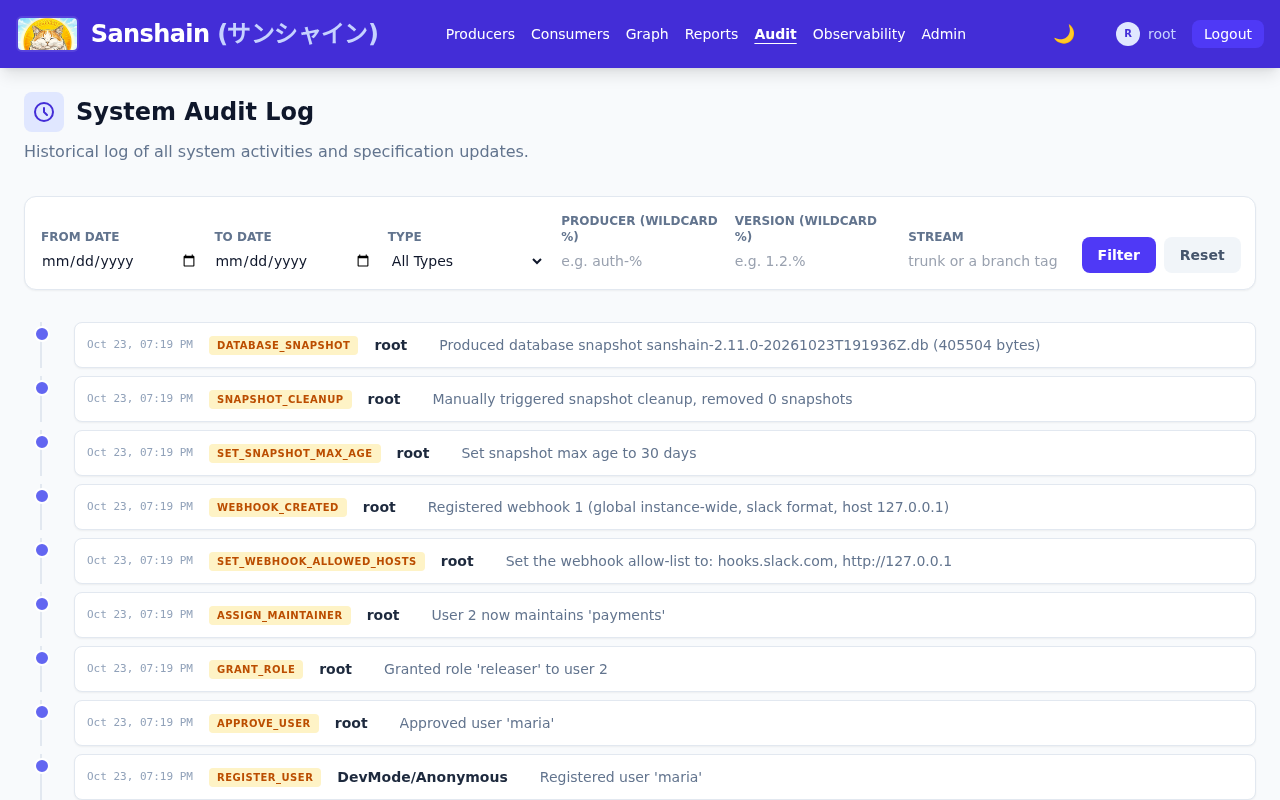Click the Sanshain cat logo icon
The height and width of the screenshot is (800, 1280).
(47, 34)
